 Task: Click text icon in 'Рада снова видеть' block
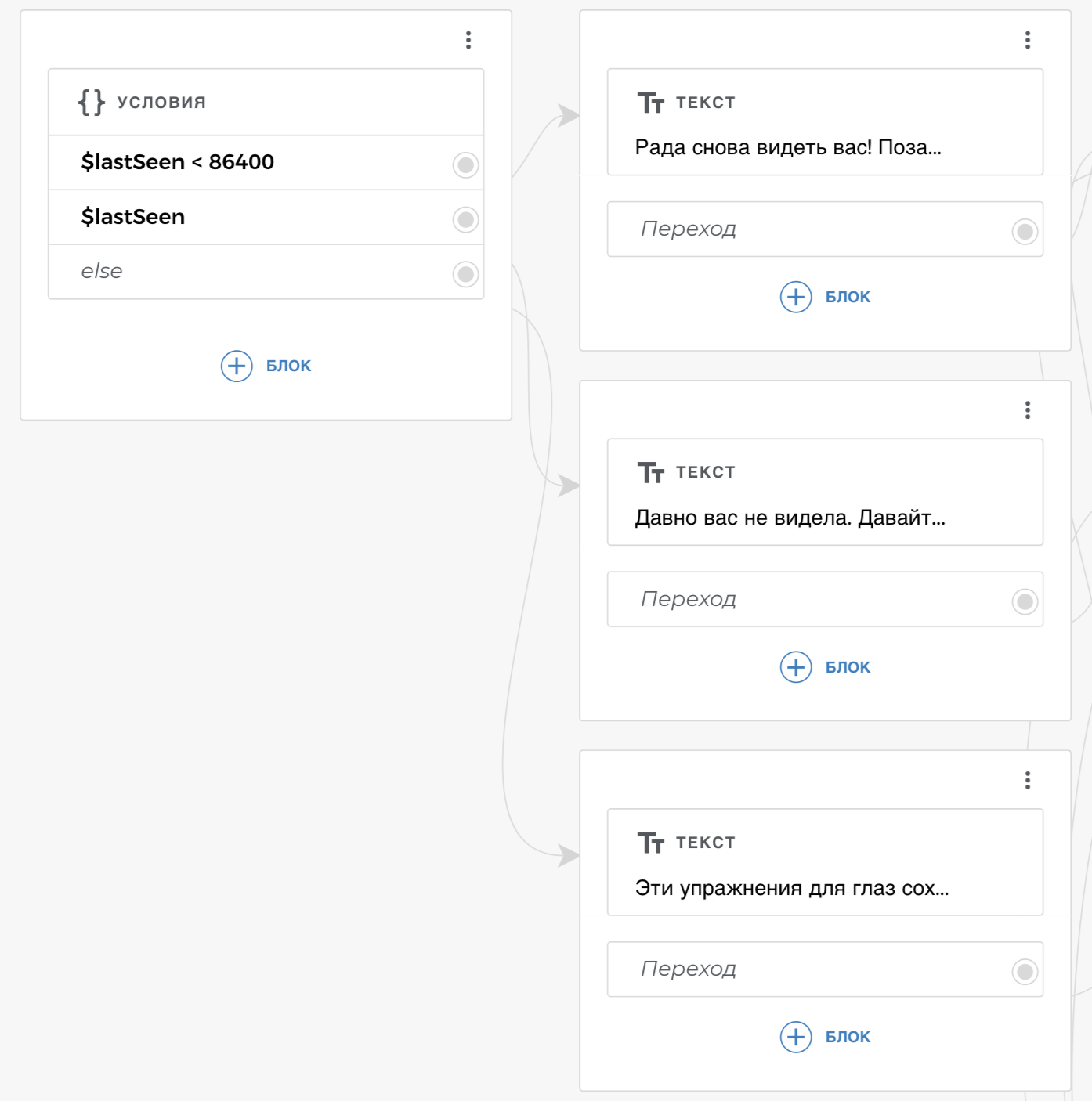[x=651, y=103]
